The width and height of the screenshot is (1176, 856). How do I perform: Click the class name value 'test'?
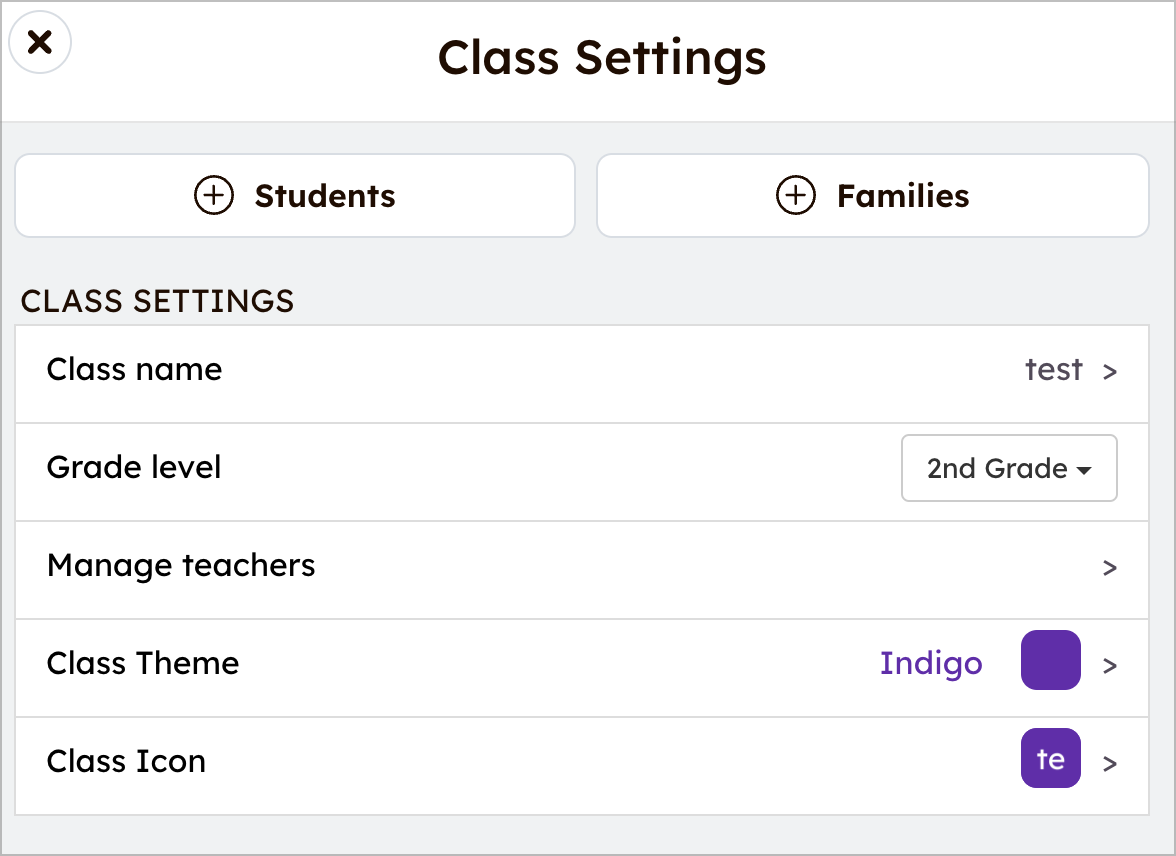(1054, 370)
